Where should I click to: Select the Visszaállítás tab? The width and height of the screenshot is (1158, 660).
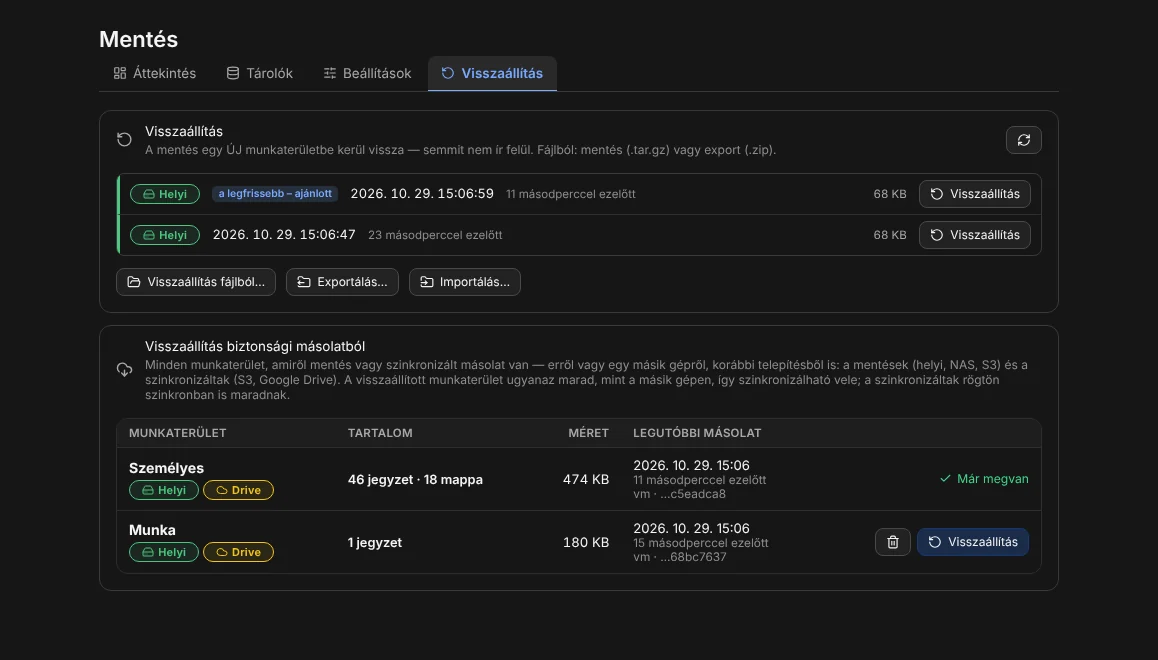492,73
